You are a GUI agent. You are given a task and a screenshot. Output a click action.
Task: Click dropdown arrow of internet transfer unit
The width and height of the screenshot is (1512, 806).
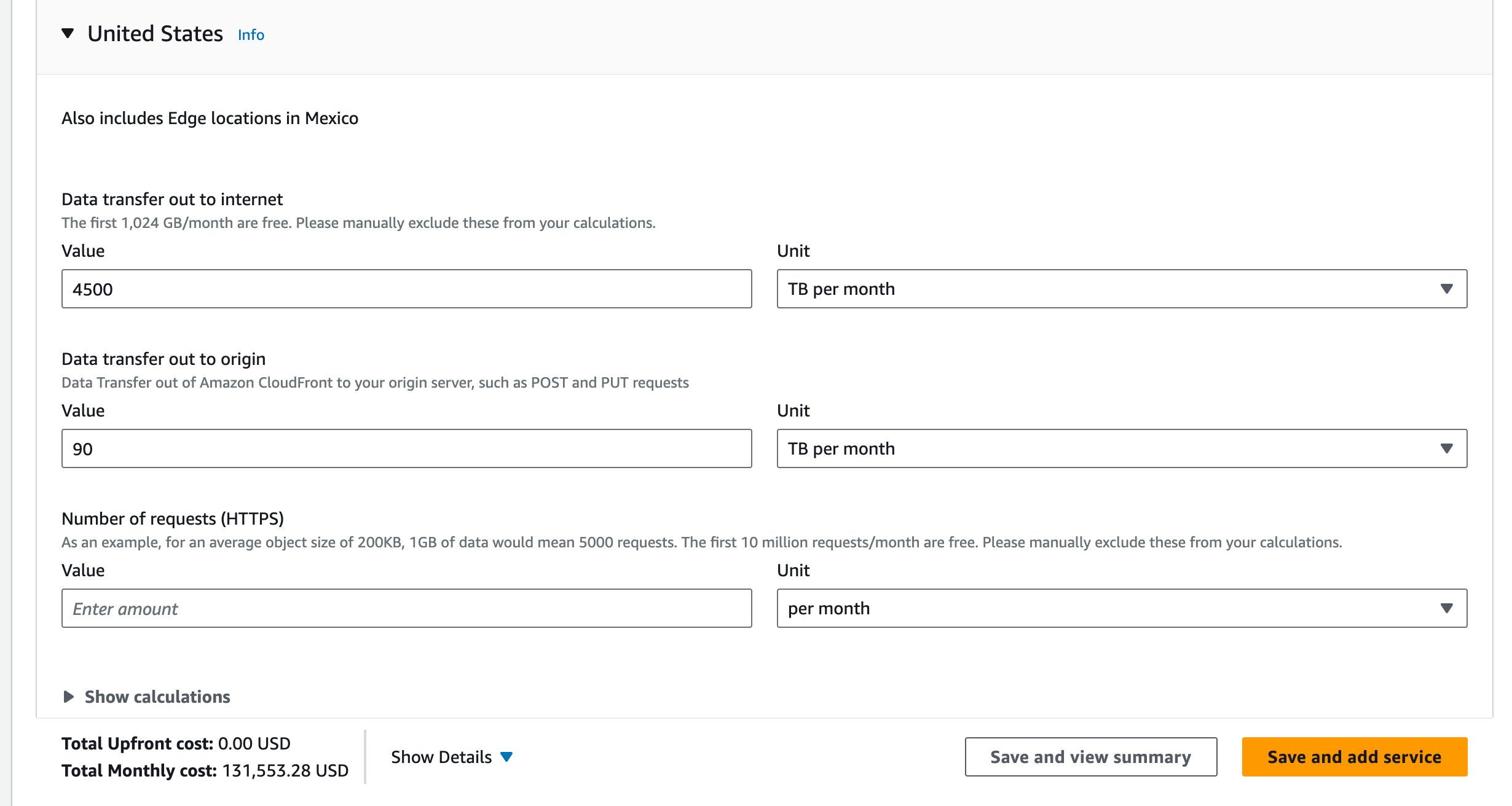coord(1446,289)
